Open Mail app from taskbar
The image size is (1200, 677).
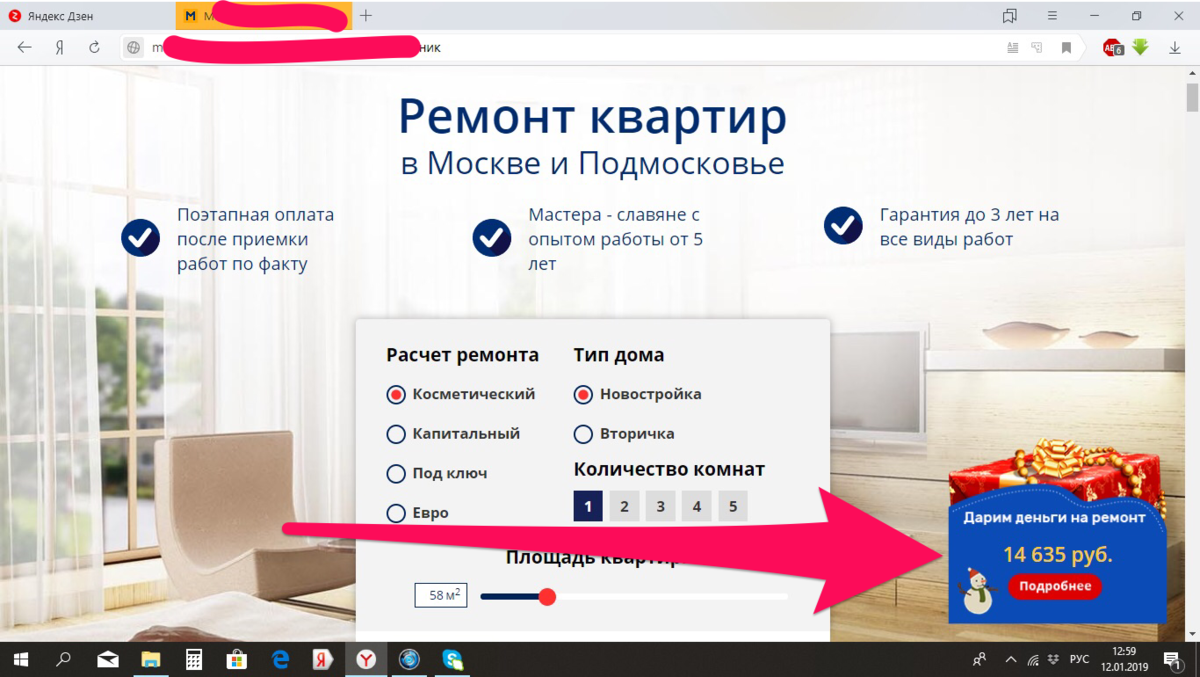coord(107,660)
